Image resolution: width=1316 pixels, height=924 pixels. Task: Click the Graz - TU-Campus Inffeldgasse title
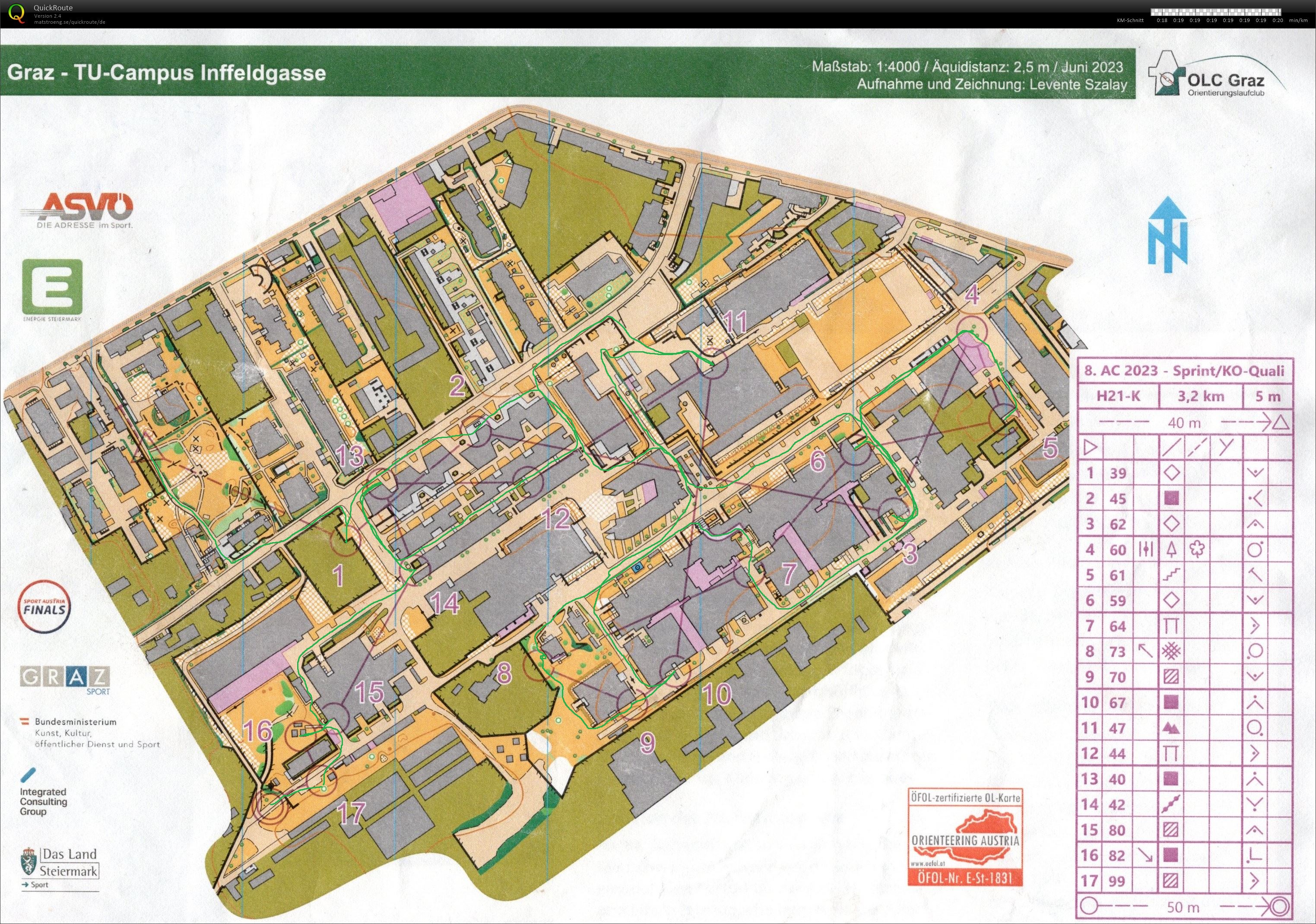[x=167, y=73]
